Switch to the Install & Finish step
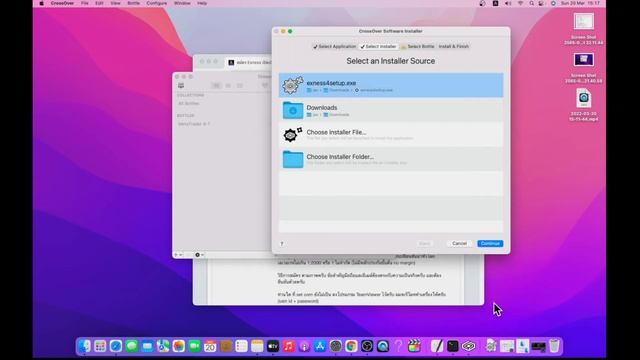The width and height of the screenshot is (640, 360). 453,47
